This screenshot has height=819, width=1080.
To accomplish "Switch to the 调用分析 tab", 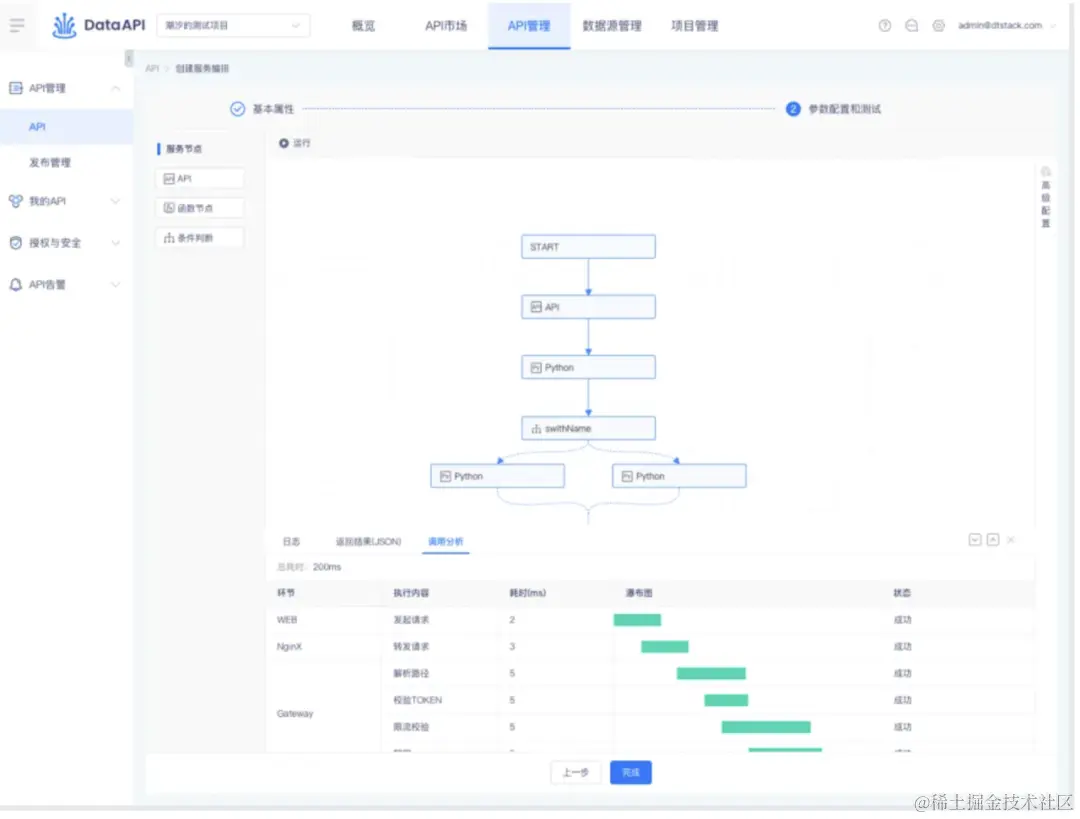I will click(x=446, y=542).
